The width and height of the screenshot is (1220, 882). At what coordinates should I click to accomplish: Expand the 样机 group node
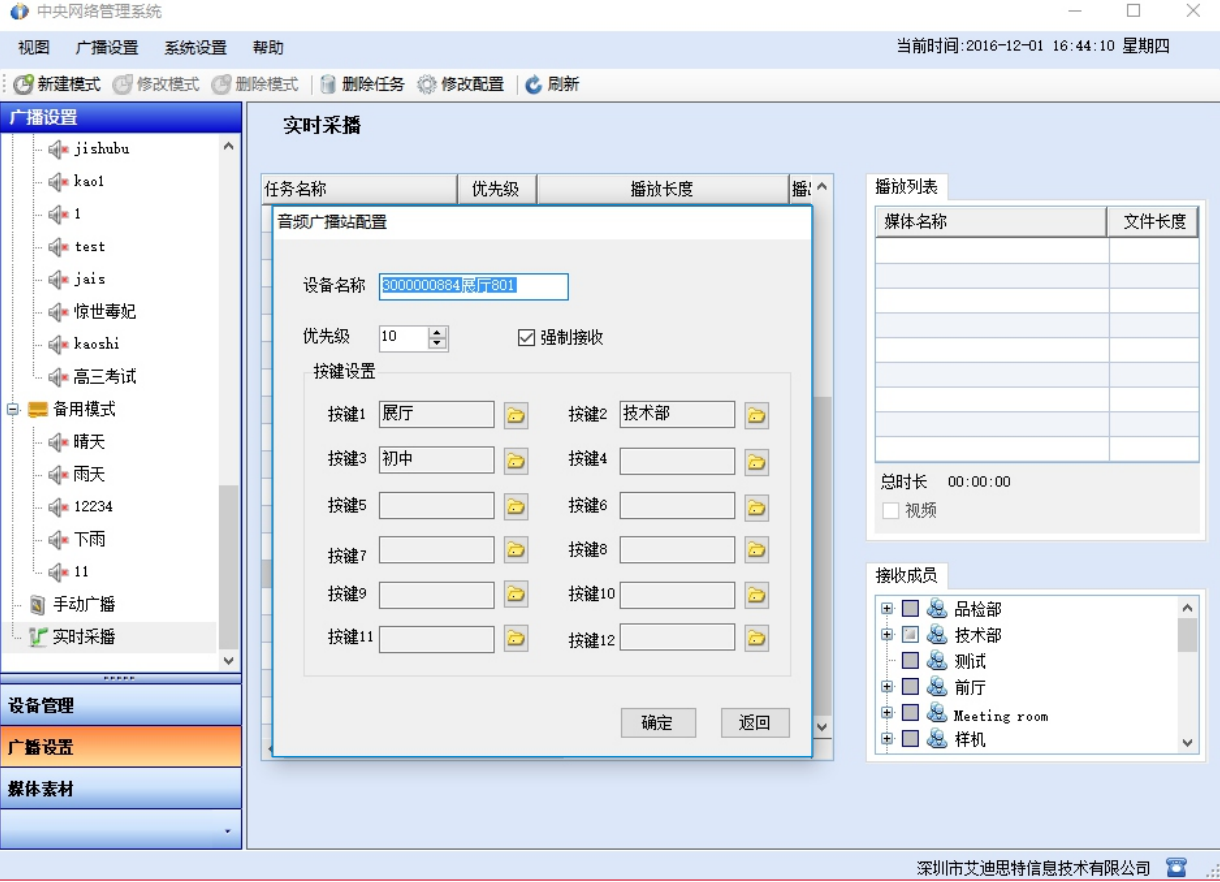pos(886,739)
